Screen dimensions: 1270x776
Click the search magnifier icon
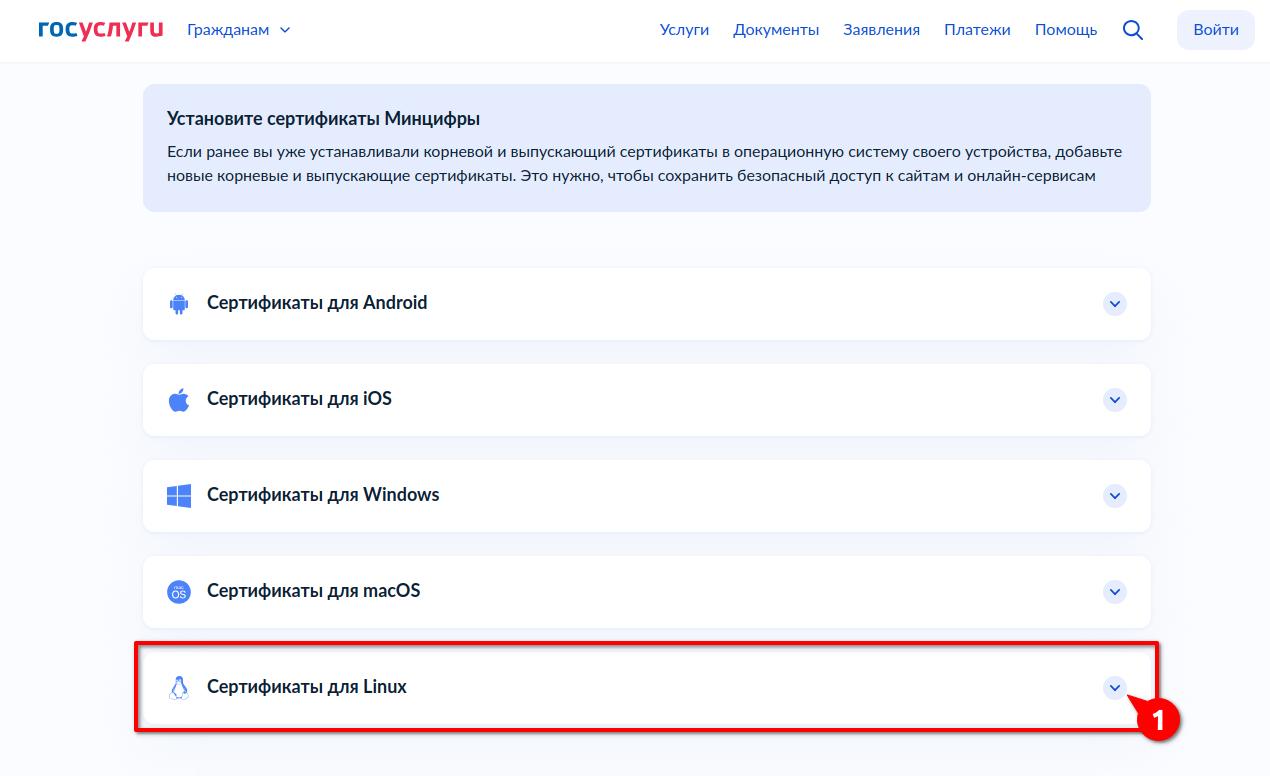[x=1133, y=30]
